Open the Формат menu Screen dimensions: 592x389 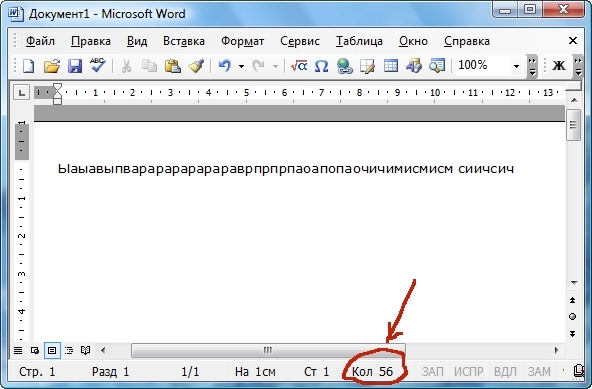point(242,41)
